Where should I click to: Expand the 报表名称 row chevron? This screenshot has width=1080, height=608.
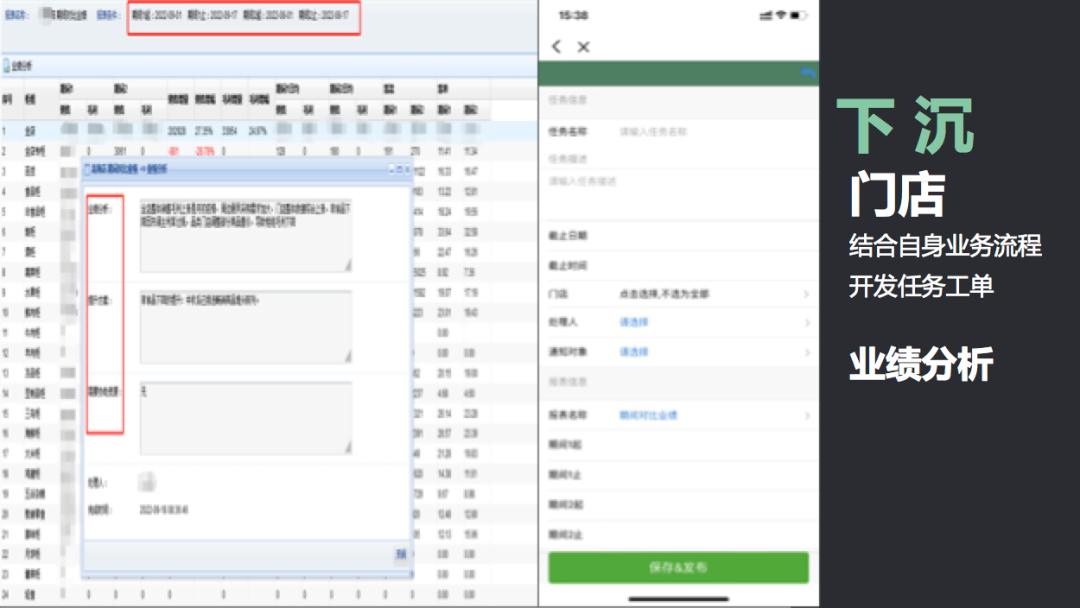tap(806, 416)
